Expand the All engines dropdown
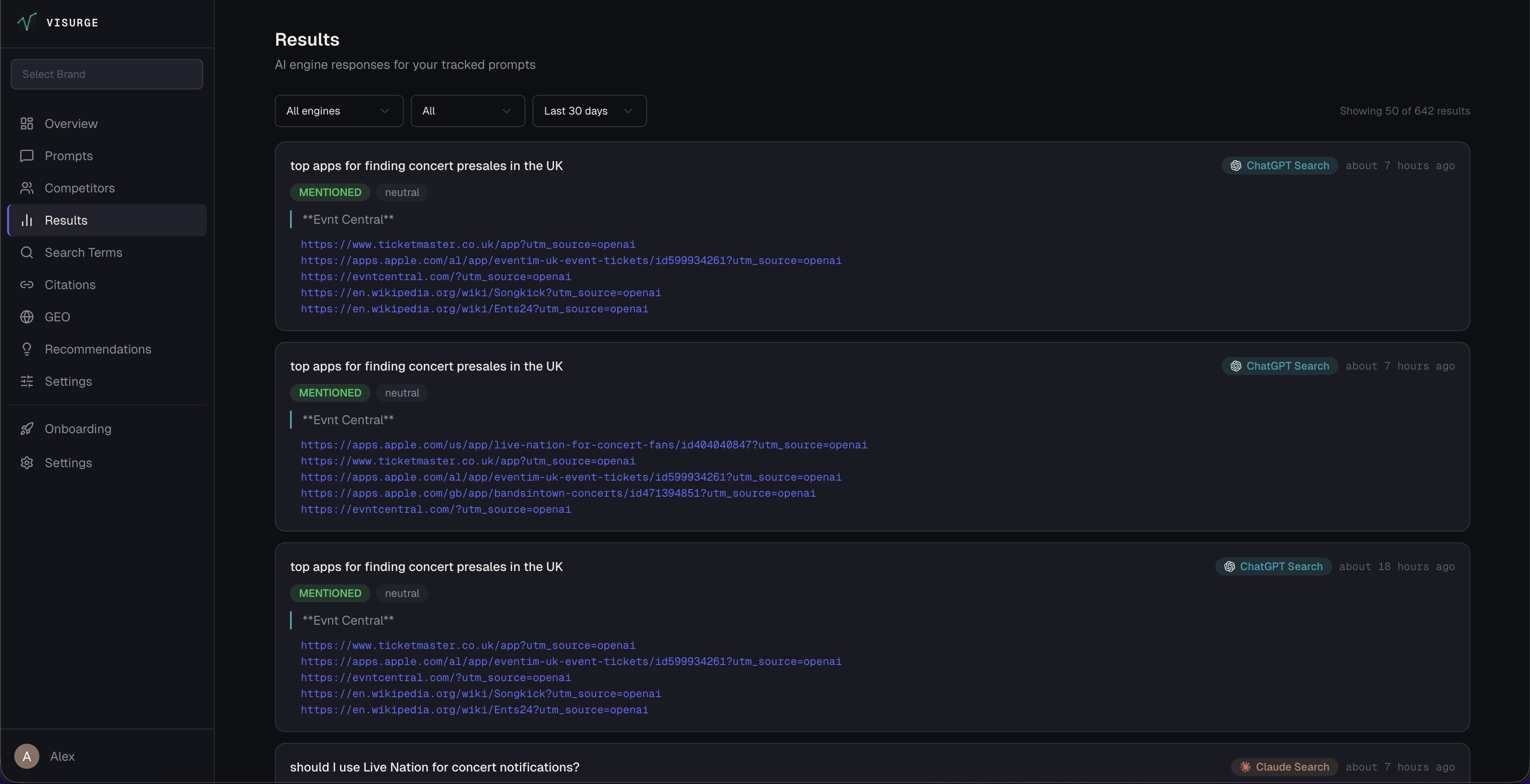 [339, 111]
